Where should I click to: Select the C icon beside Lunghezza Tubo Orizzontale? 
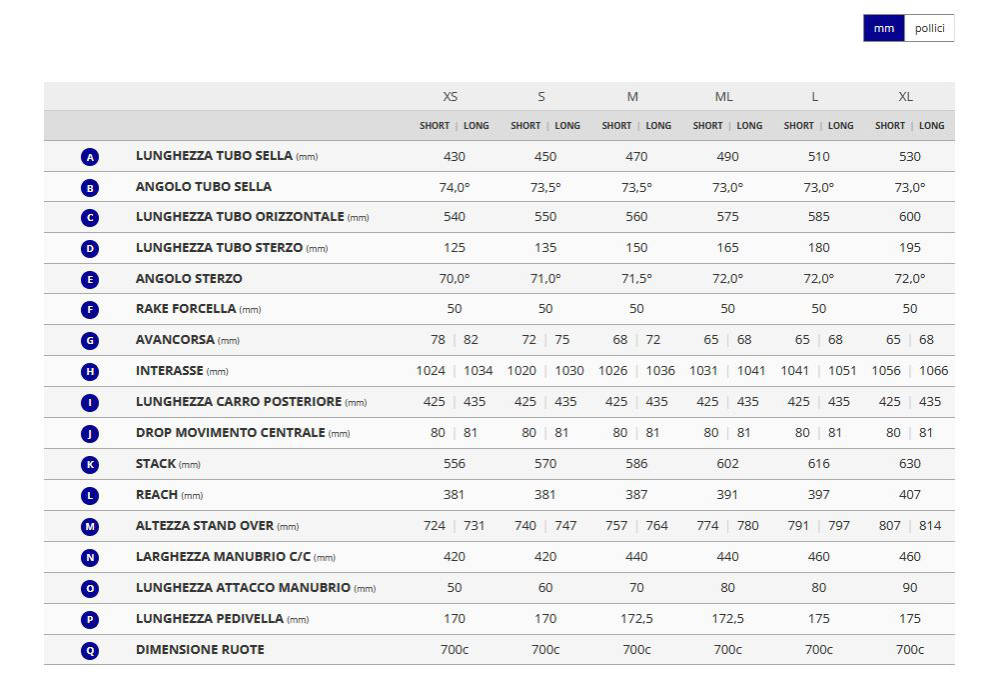tap(90, 218)
